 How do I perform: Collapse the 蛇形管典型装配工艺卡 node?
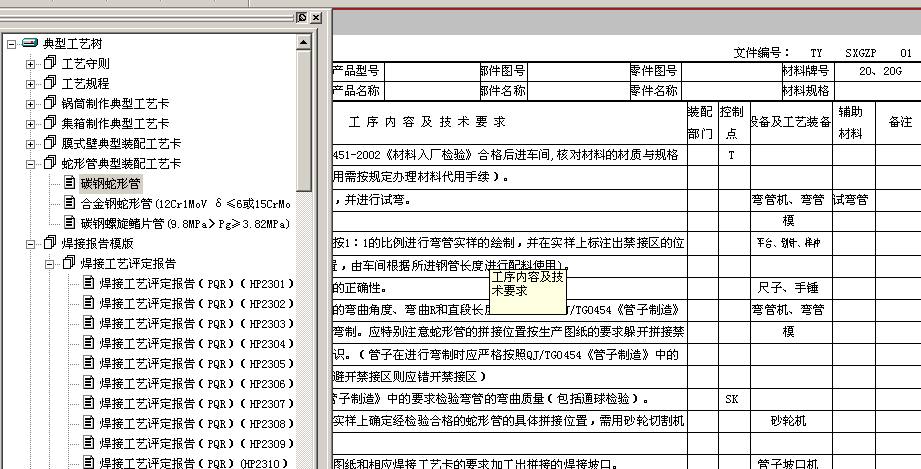(x=31, y=164)
